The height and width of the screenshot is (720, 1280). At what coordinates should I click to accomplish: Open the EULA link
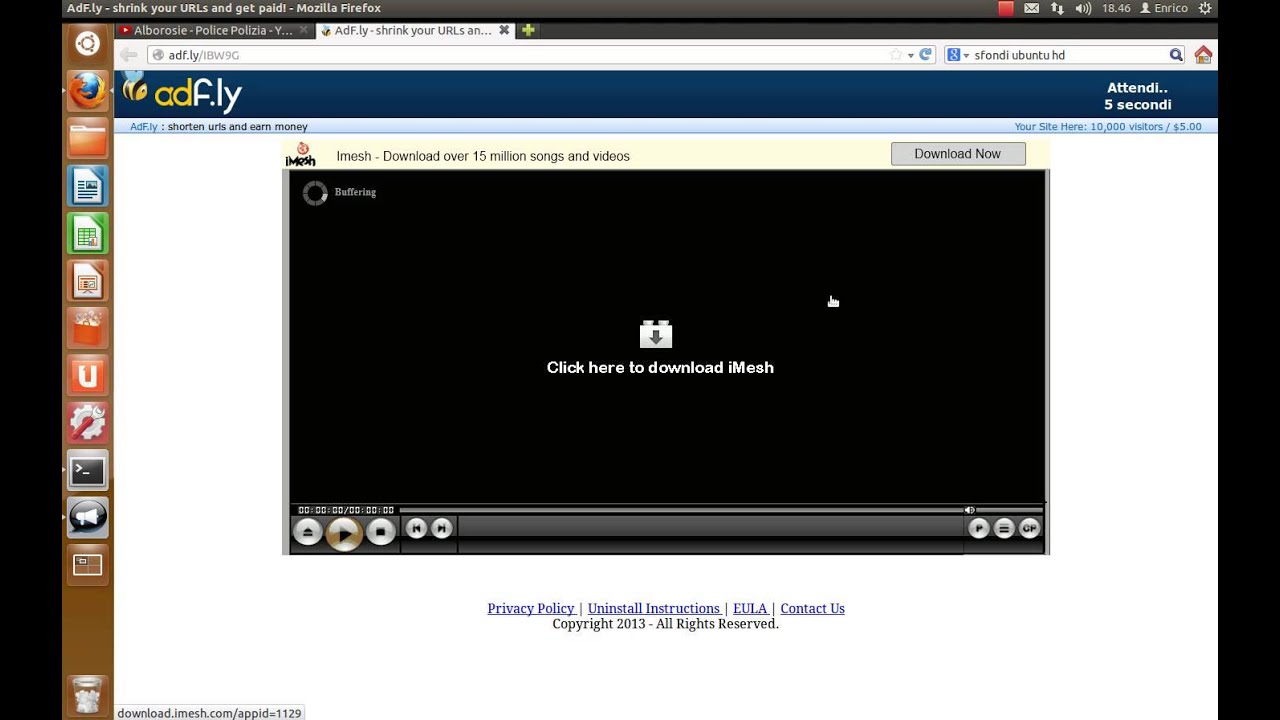(750, 608)
